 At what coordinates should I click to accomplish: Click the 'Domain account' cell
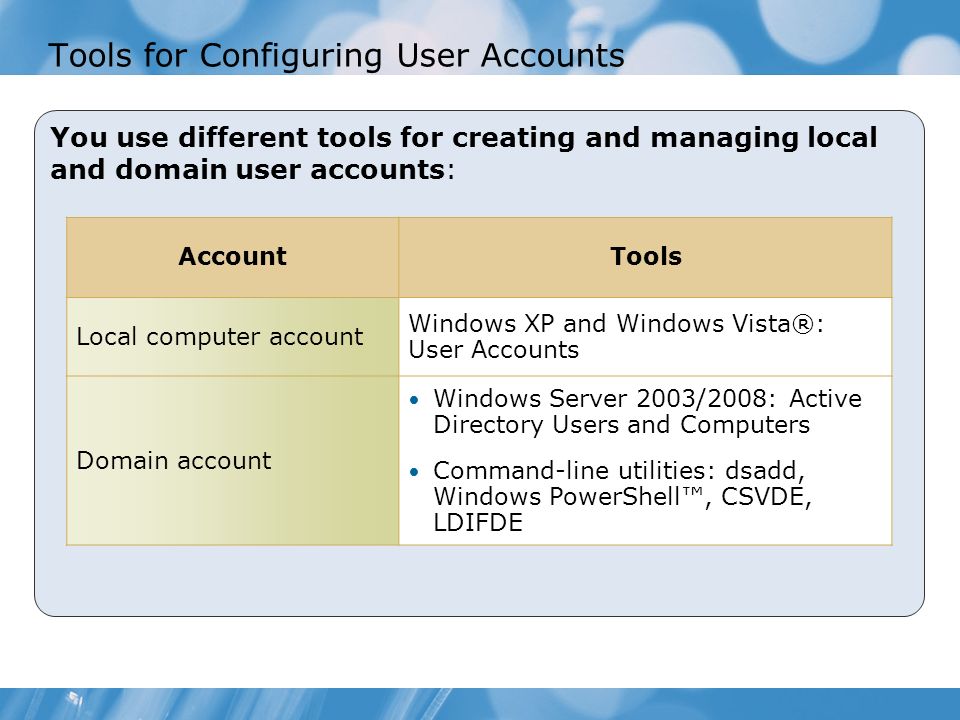coord(232,460)
